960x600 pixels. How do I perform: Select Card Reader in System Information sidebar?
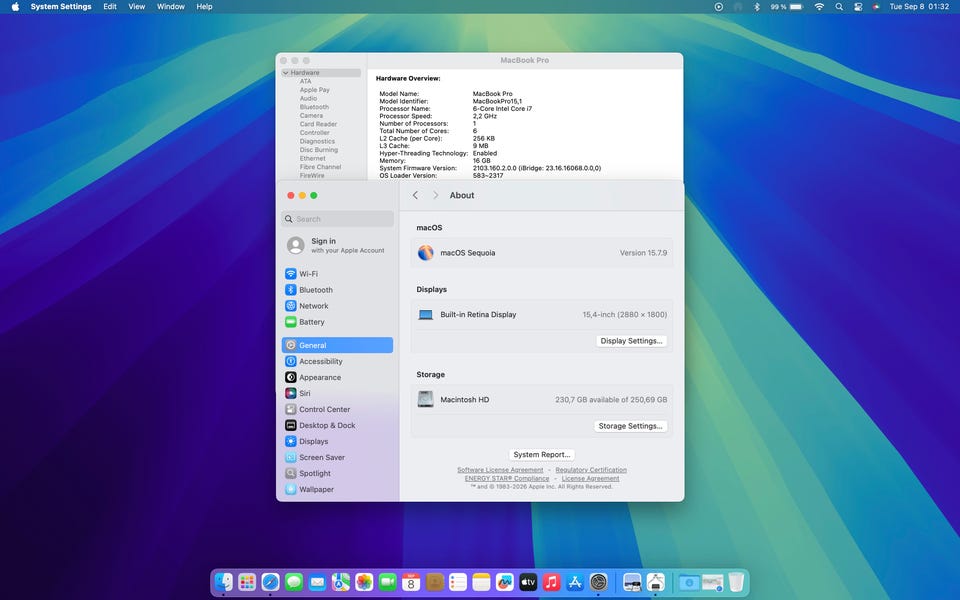click(318, 124)
